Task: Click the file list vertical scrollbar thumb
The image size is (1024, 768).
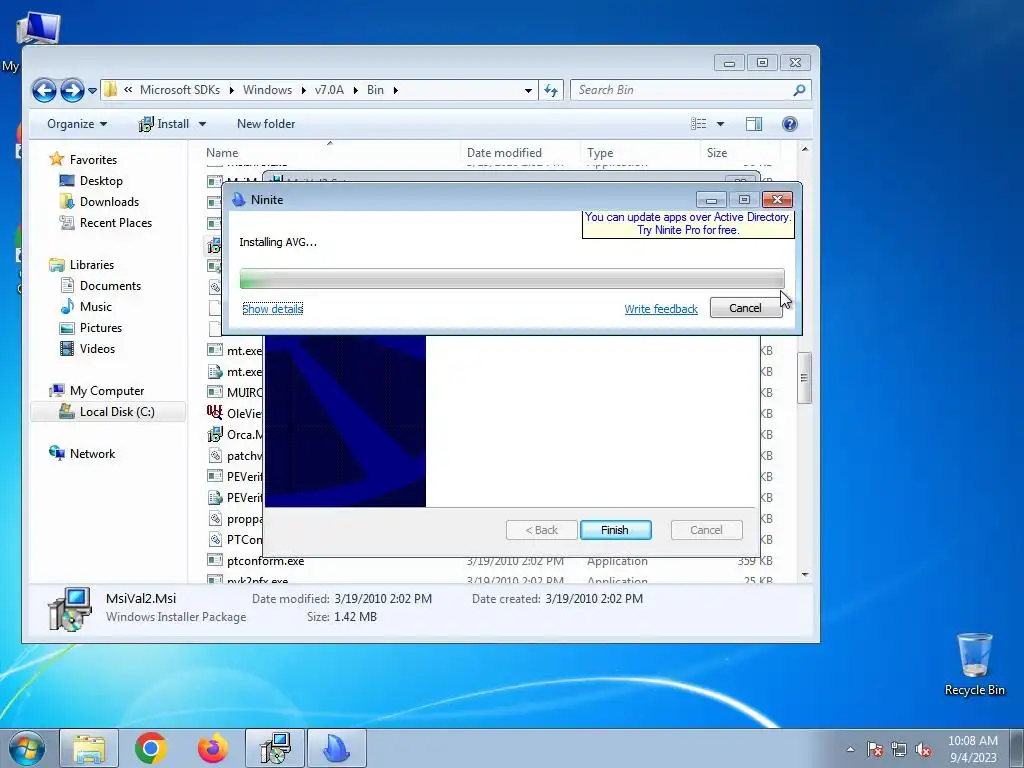Action: (x=805, y=378)
